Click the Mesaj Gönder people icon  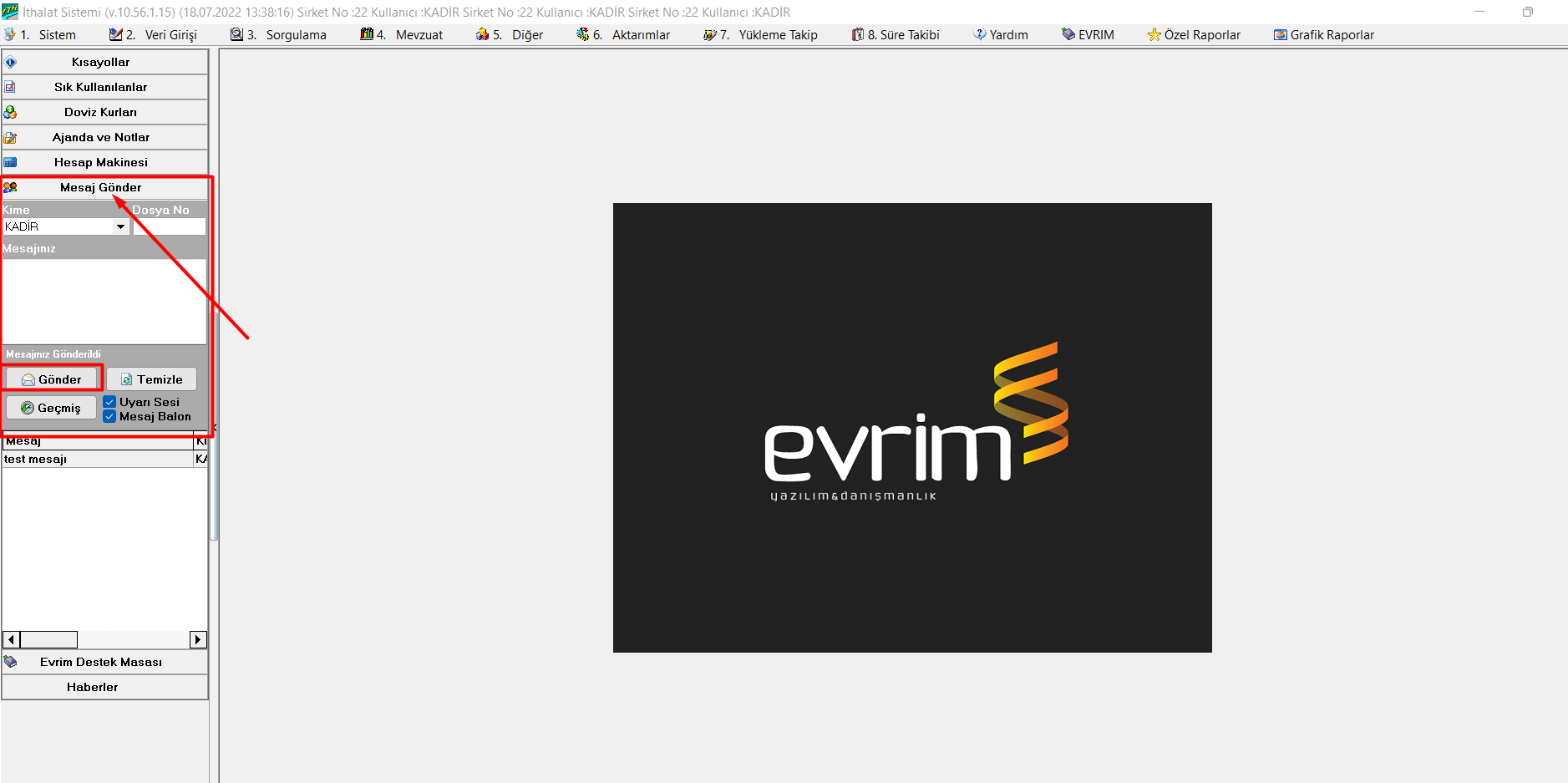[10, 187]
